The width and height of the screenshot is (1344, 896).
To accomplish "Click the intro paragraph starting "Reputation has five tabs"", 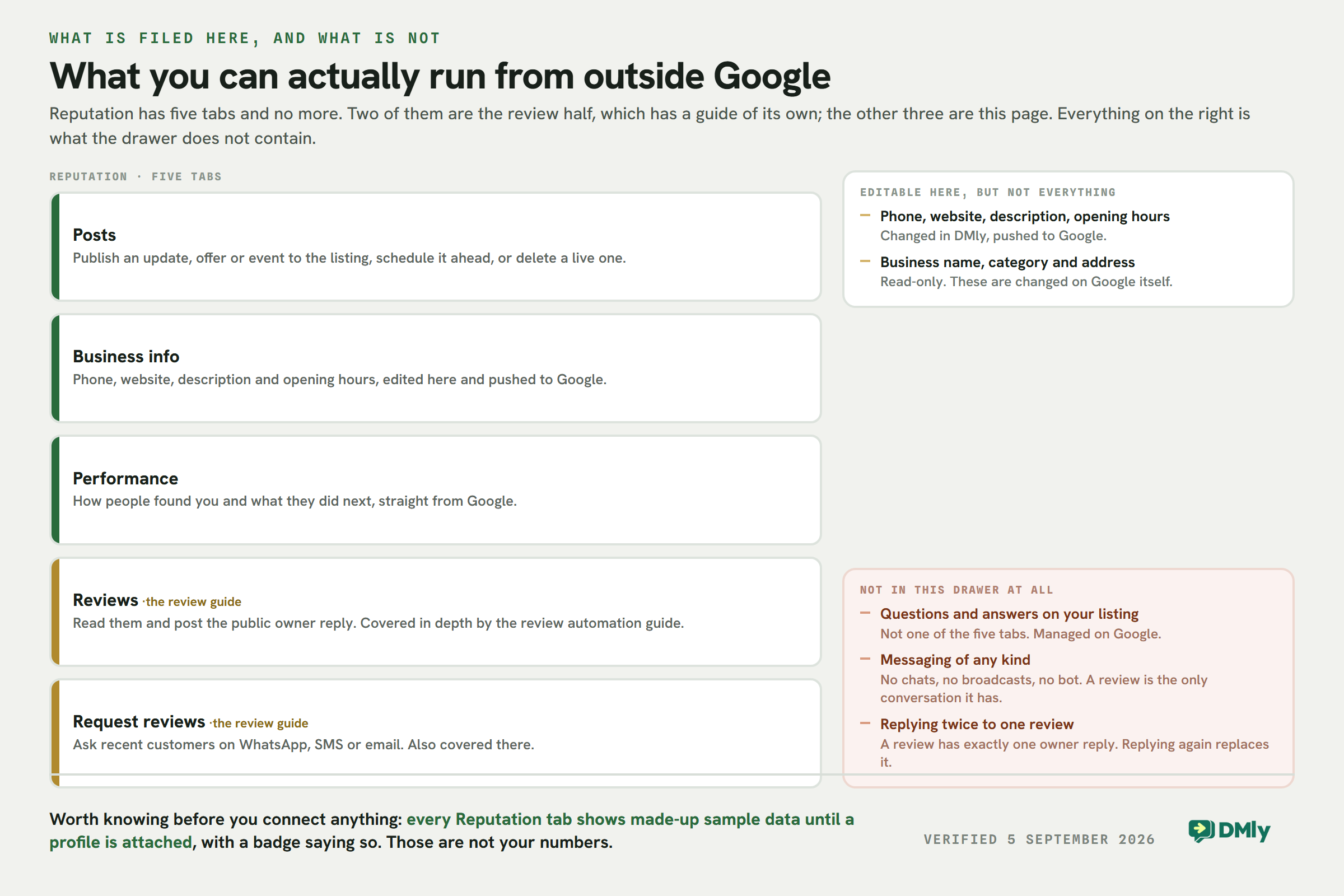I will pyautogui.click(x=650, y=125).
